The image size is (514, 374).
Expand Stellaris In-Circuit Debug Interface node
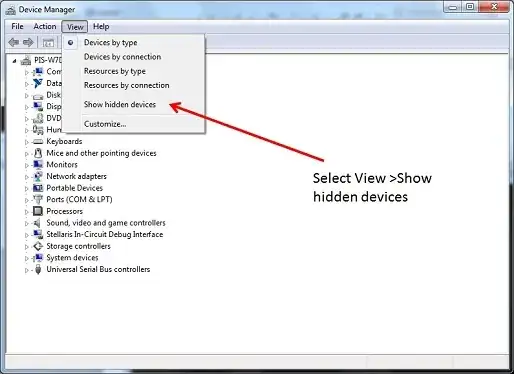tap(27, 235)
